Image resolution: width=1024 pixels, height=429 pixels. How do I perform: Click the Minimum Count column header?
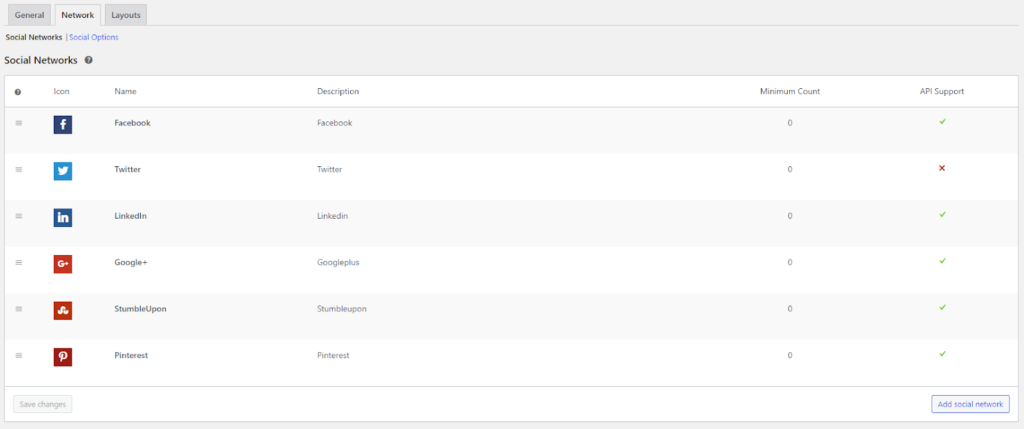pos(790,91)
